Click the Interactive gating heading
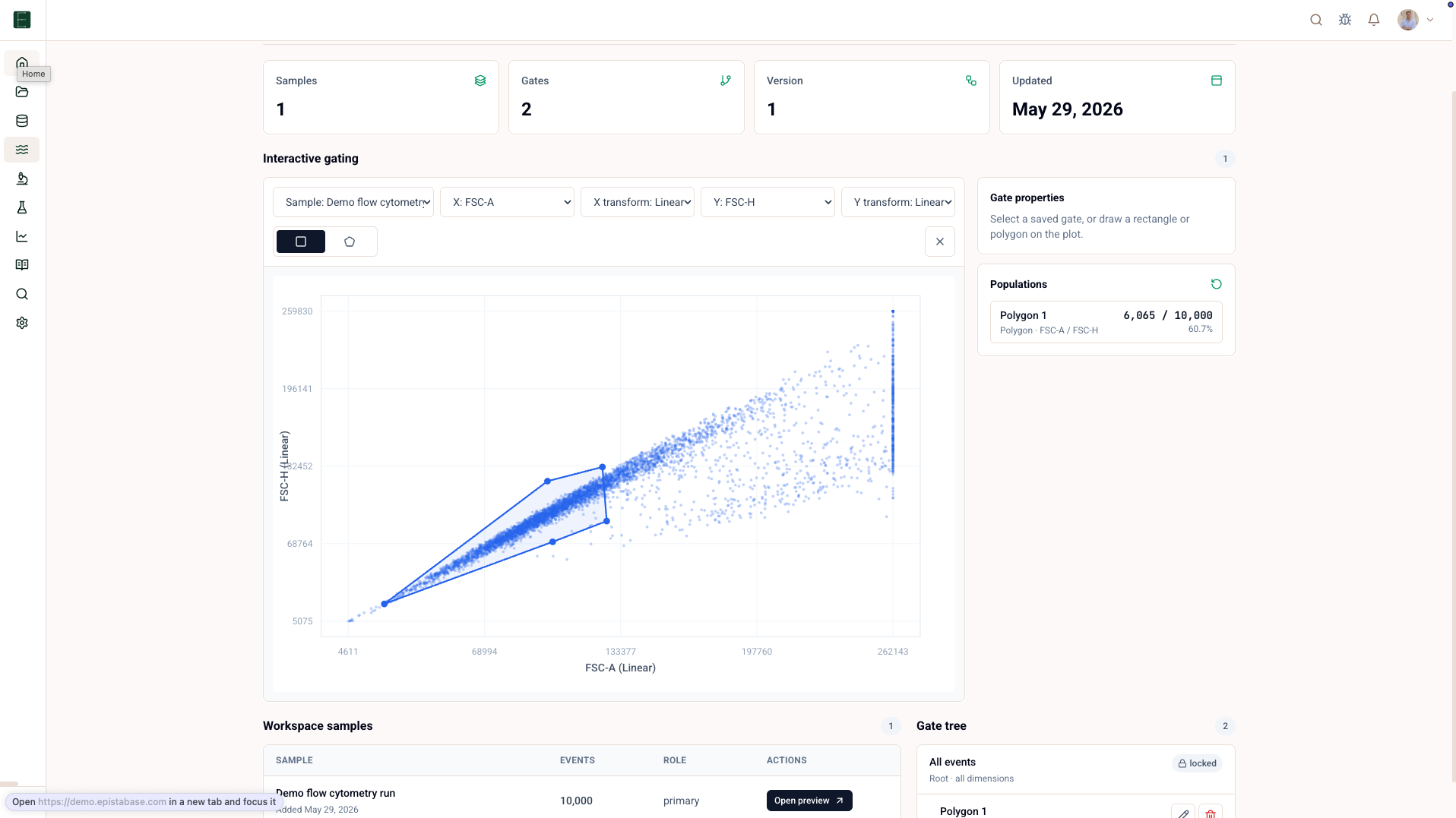 (311, 159)
